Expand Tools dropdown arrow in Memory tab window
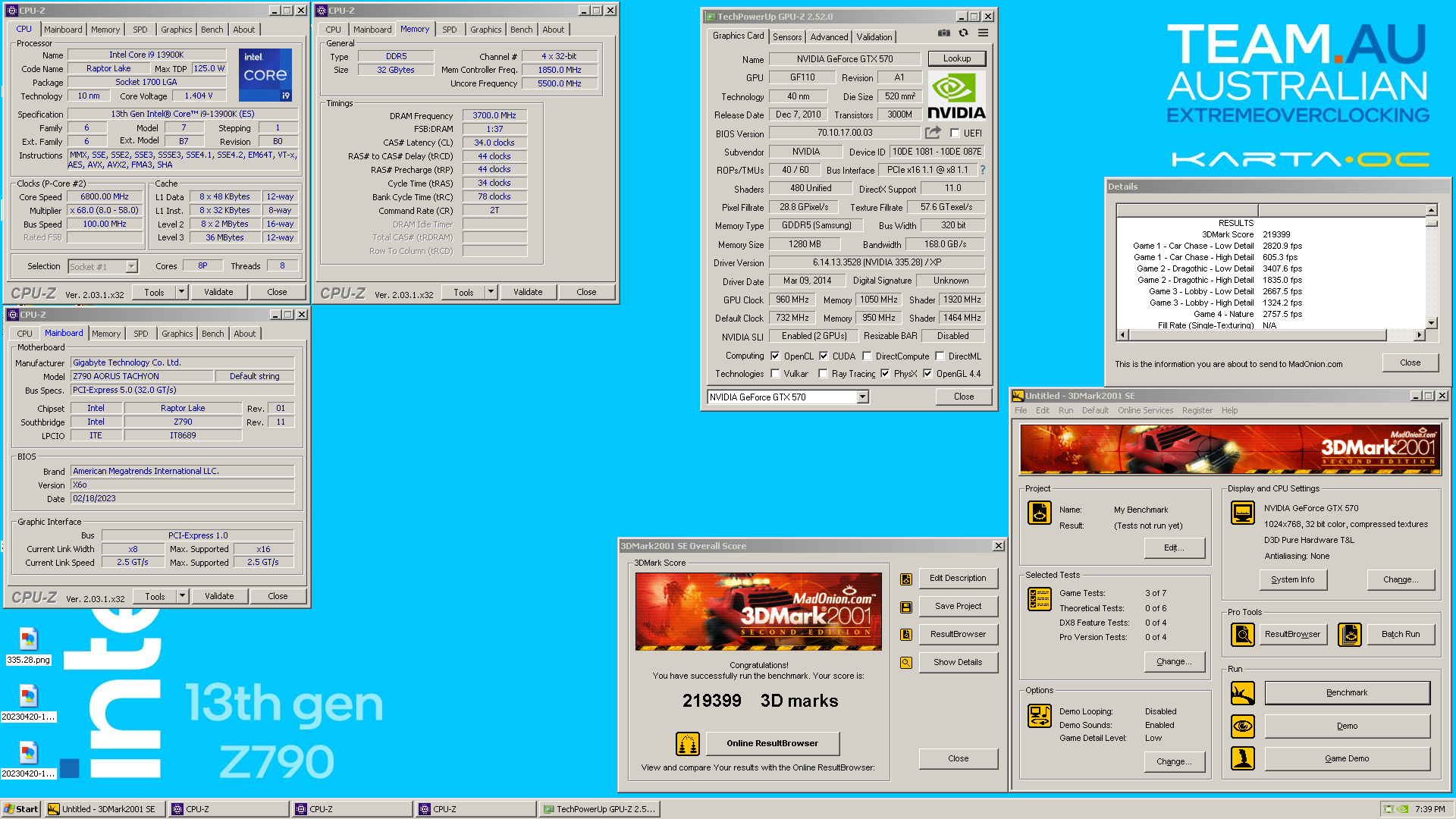Viewport: 1456px width, 819px height. [491, 292]
